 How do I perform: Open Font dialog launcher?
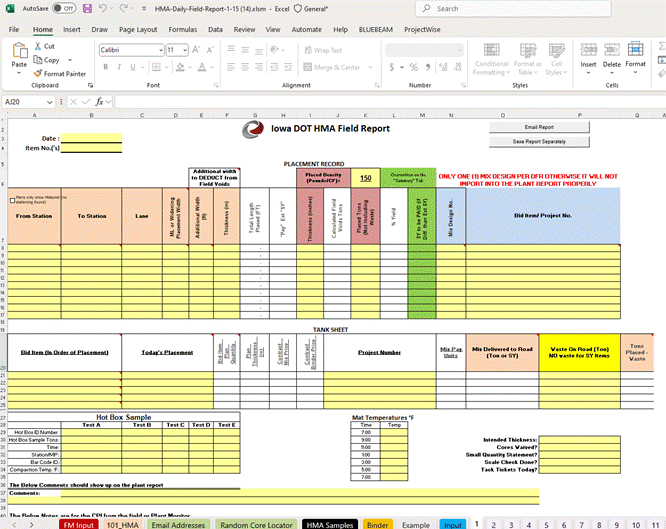pos(216,85)
